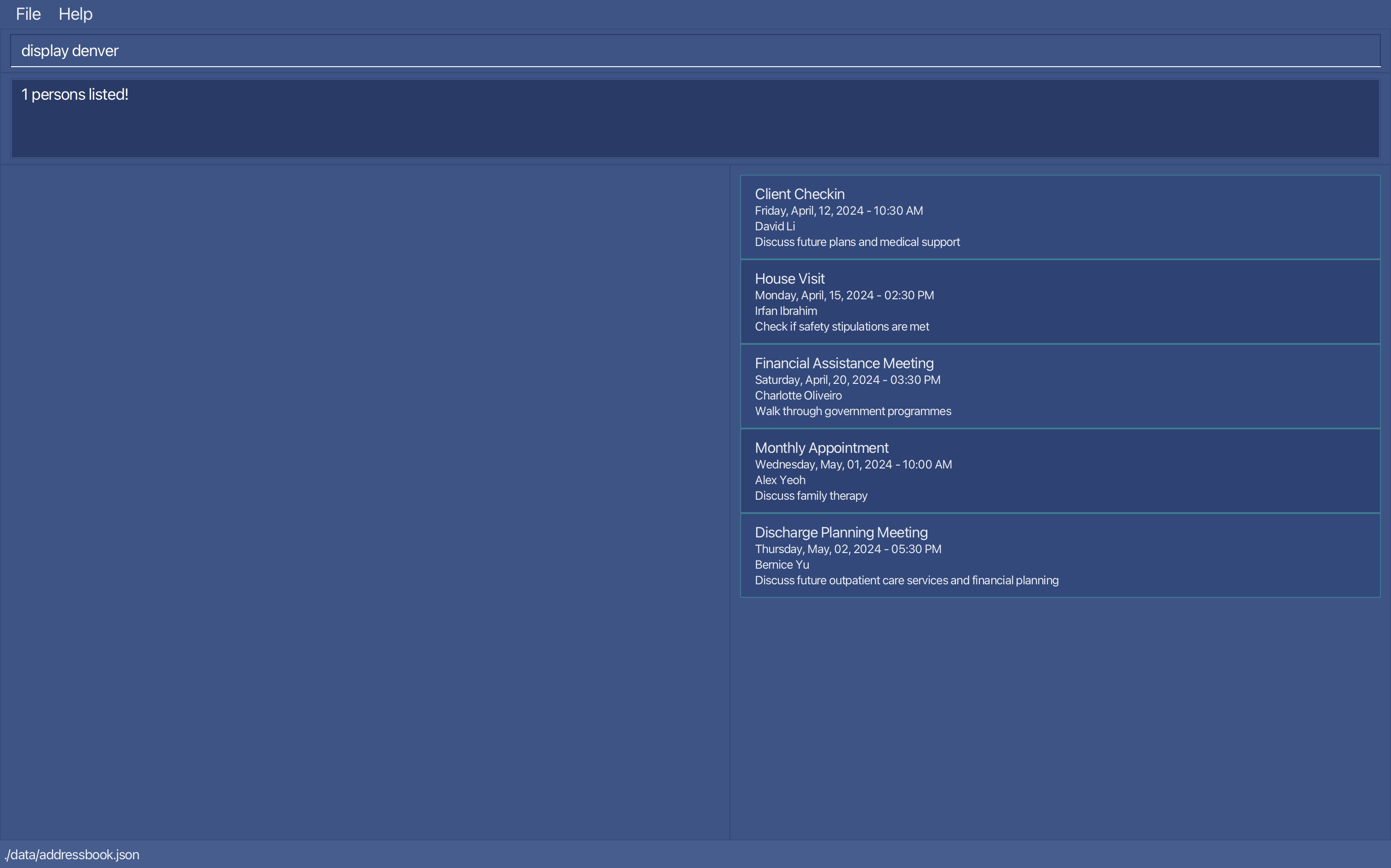This screenshot has height=868, width=1391.
Task: Click the Charlotte Oliveiro client name
Action: [798, 395]
